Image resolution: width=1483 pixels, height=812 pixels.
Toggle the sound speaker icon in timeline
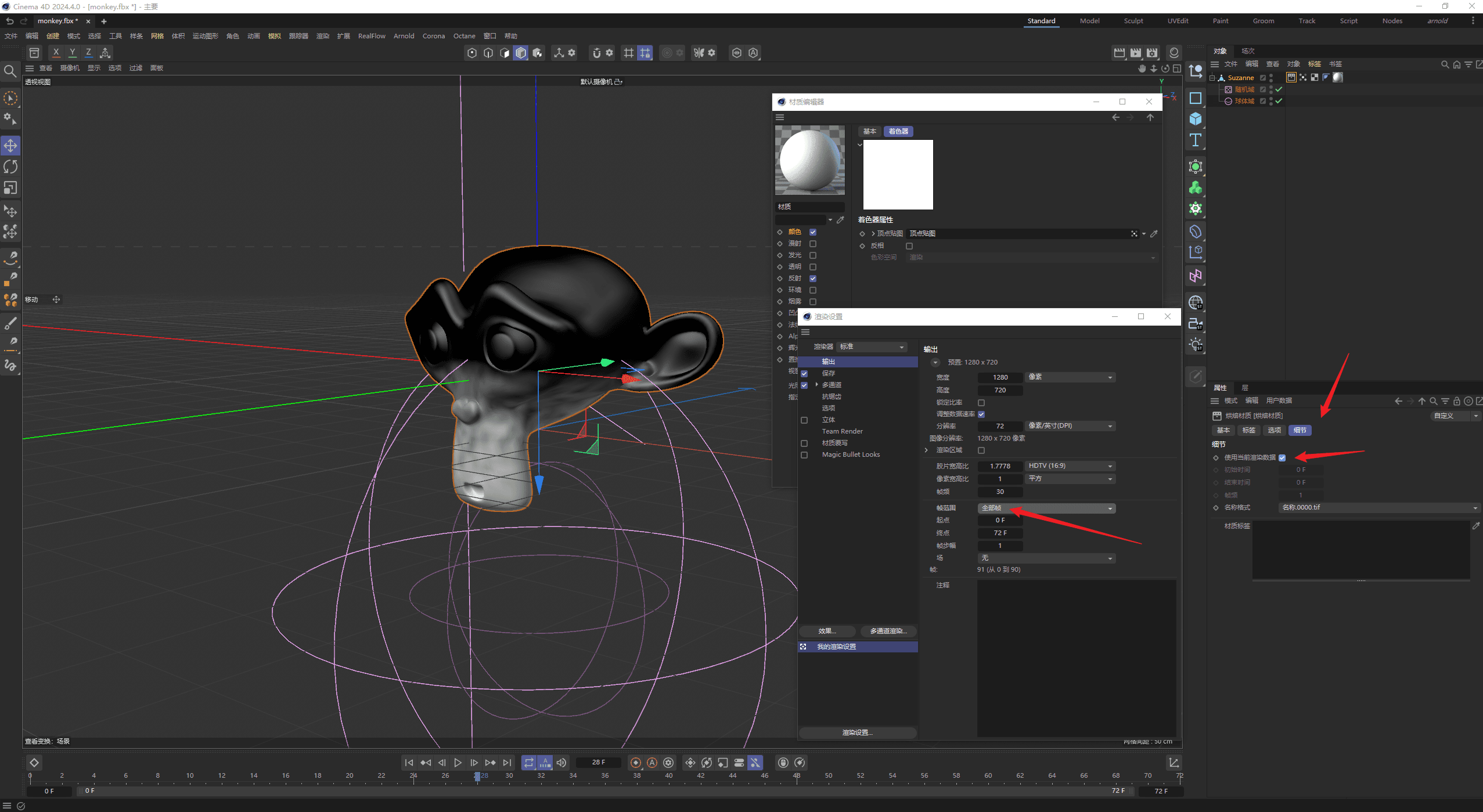click(561, 763)
